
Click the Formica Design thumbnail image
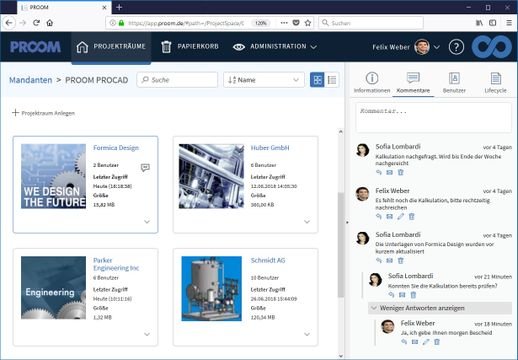[x=53, y=176]
